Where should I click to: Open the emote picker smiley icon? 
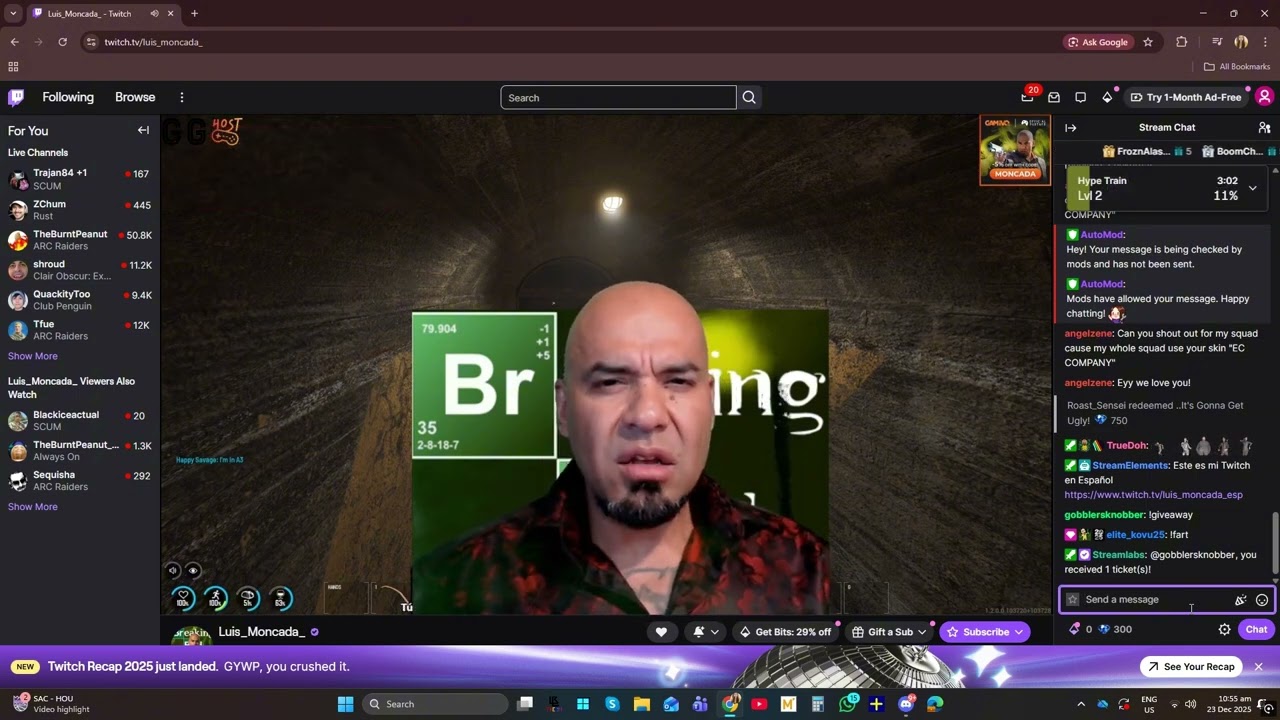1262,600
